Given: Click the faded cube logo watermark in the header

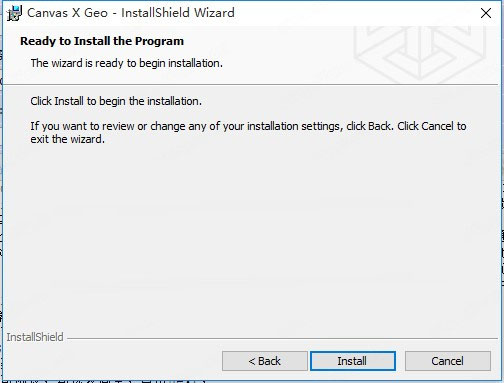Looking at the screenshot, I should tap(420, 53).
